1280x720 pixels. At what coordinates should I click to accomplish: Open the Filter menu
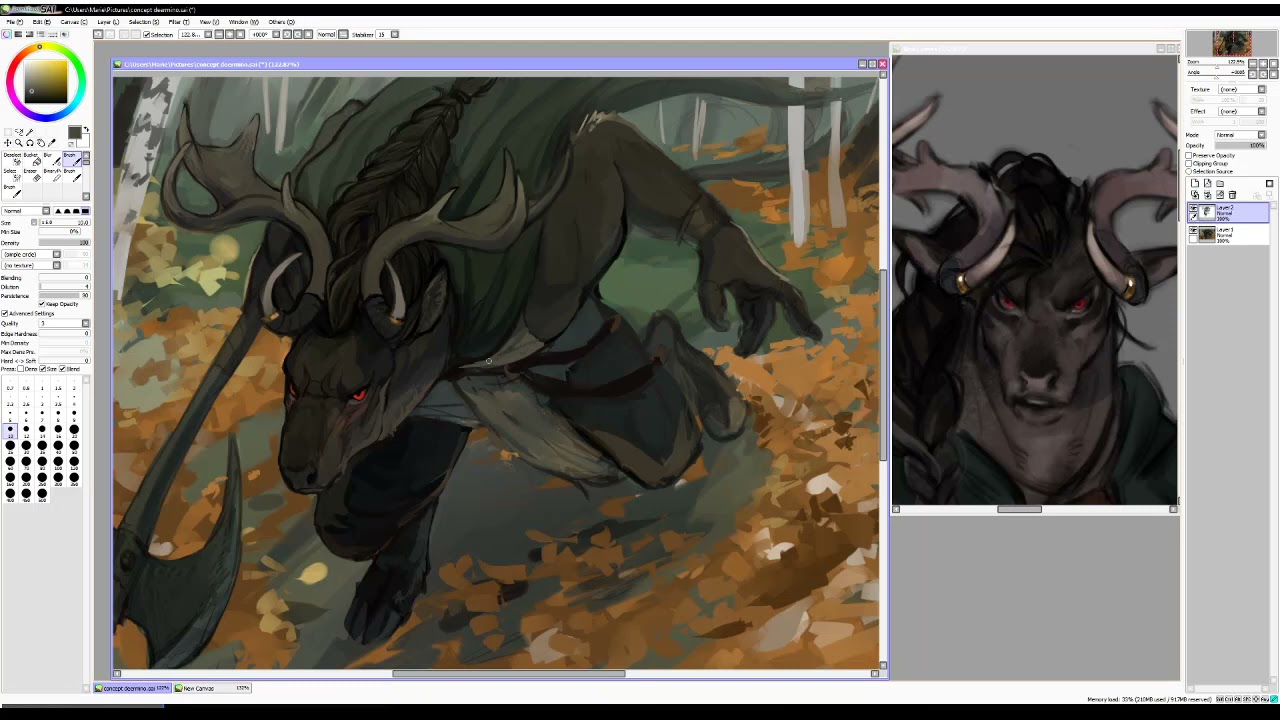[179, 21]
